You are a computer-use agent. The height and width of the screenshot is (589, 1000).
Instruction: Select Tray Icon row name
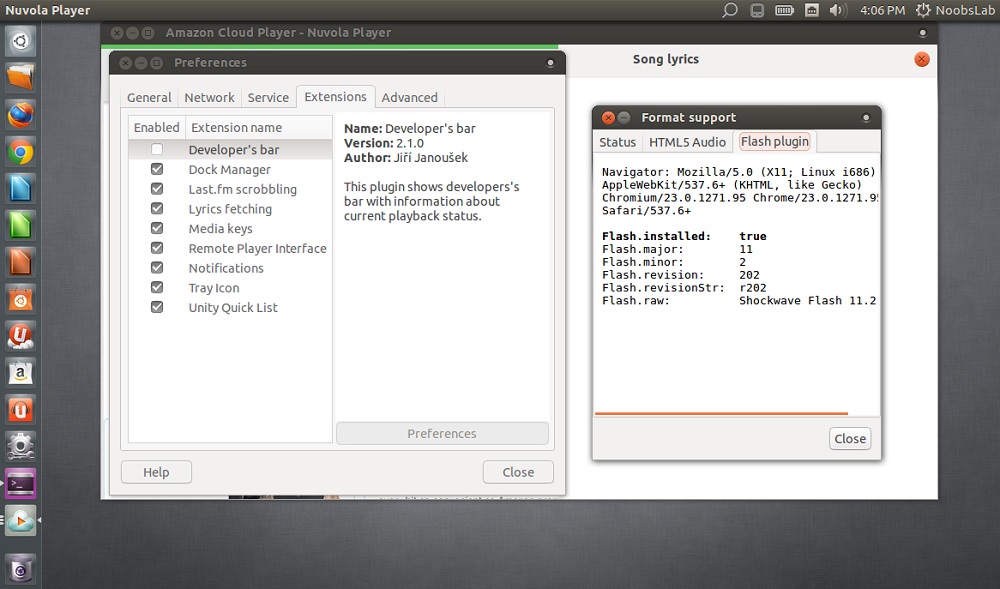tap(214, 288)
